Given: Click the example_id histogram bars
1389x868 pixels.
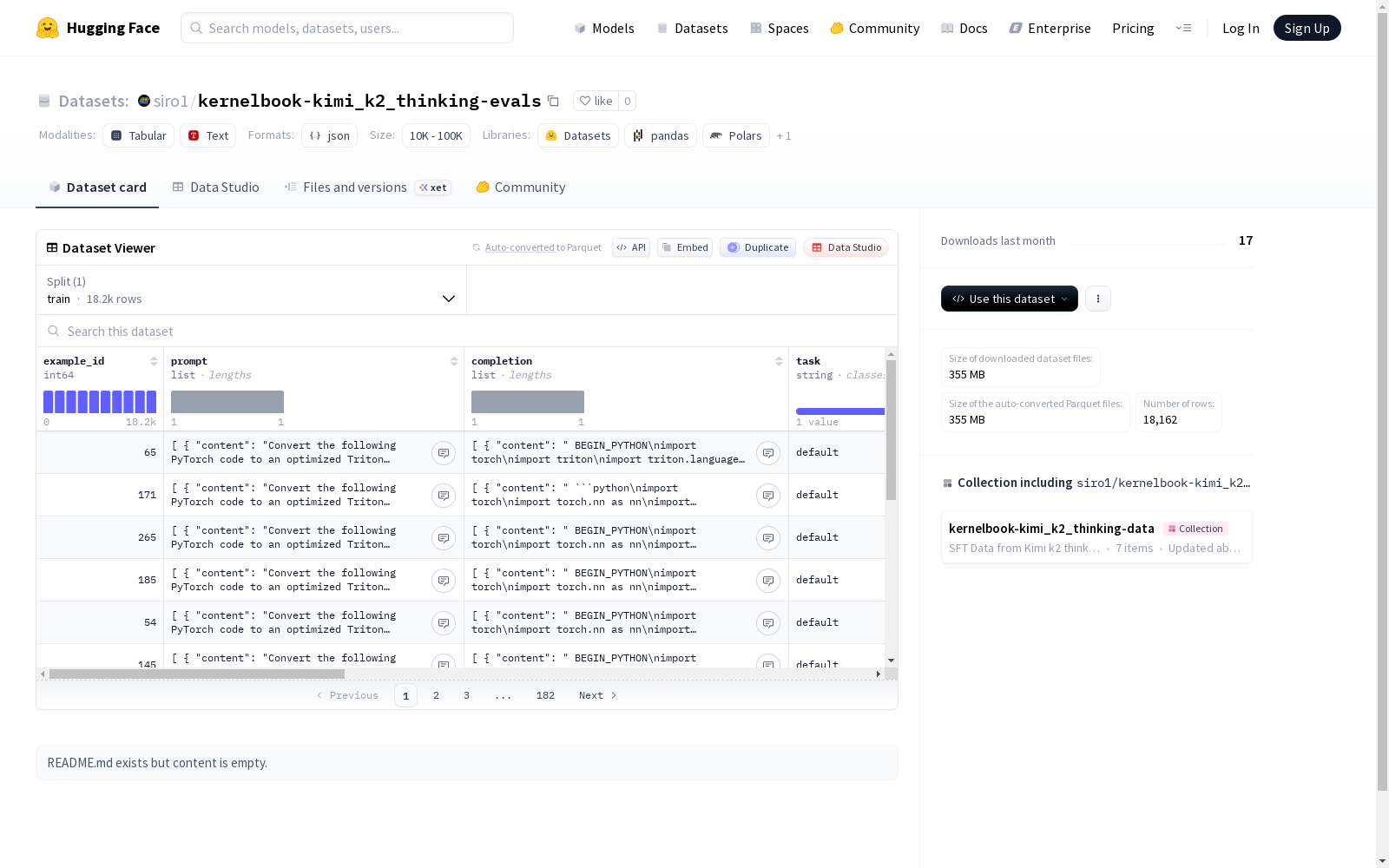Looking at the screenshot, I should tap(100, 402).
